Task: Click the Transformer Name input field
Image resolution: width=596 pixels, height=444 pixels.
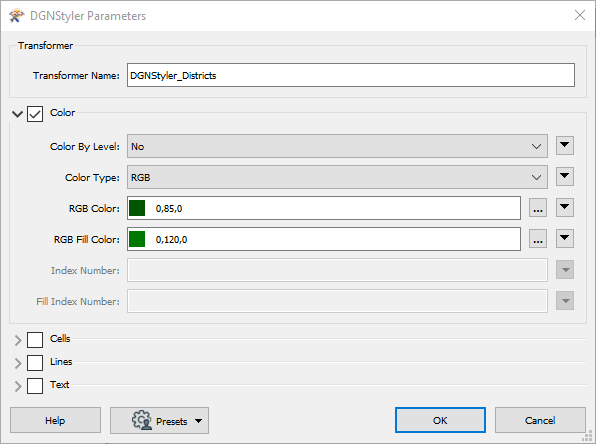Action: point(351,75)
